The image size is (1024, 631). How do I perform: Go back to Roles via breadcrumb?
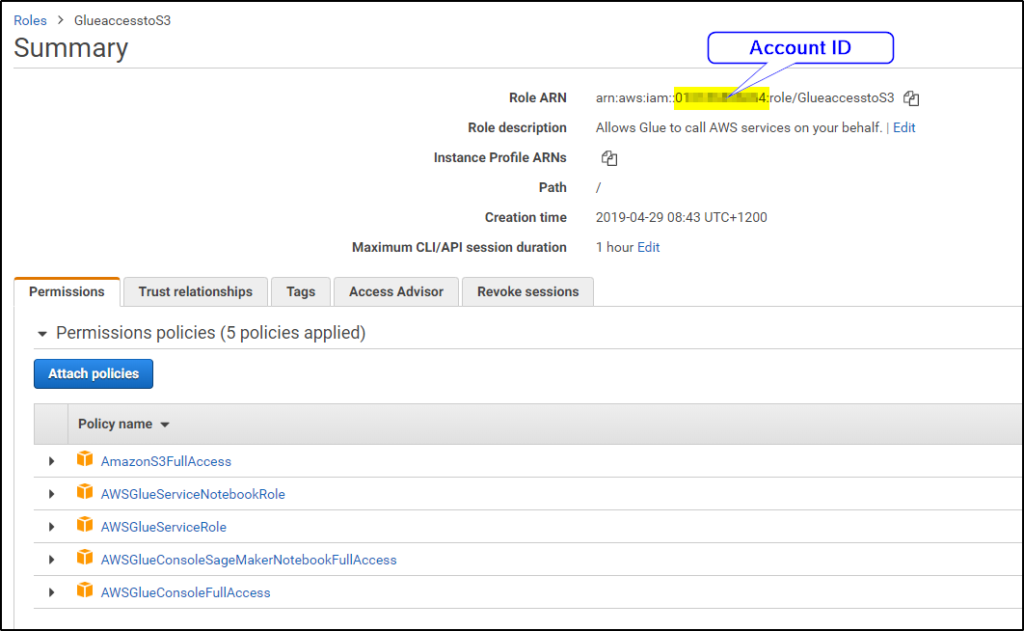[30, 20]
